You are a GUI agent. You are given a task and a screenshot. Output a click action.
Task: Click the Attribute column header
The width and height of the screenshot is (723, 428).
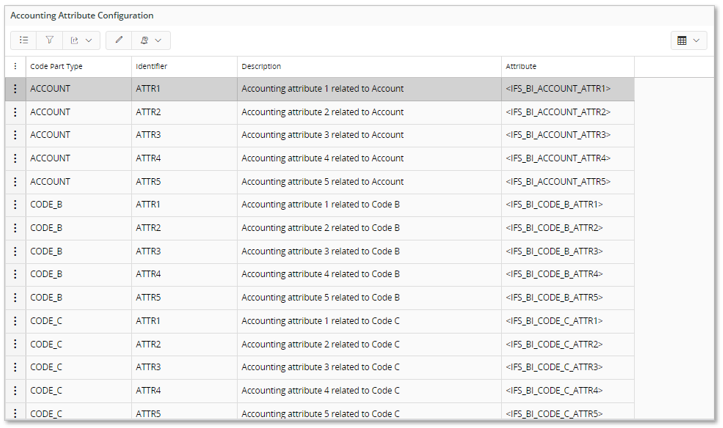click(521, 67)
